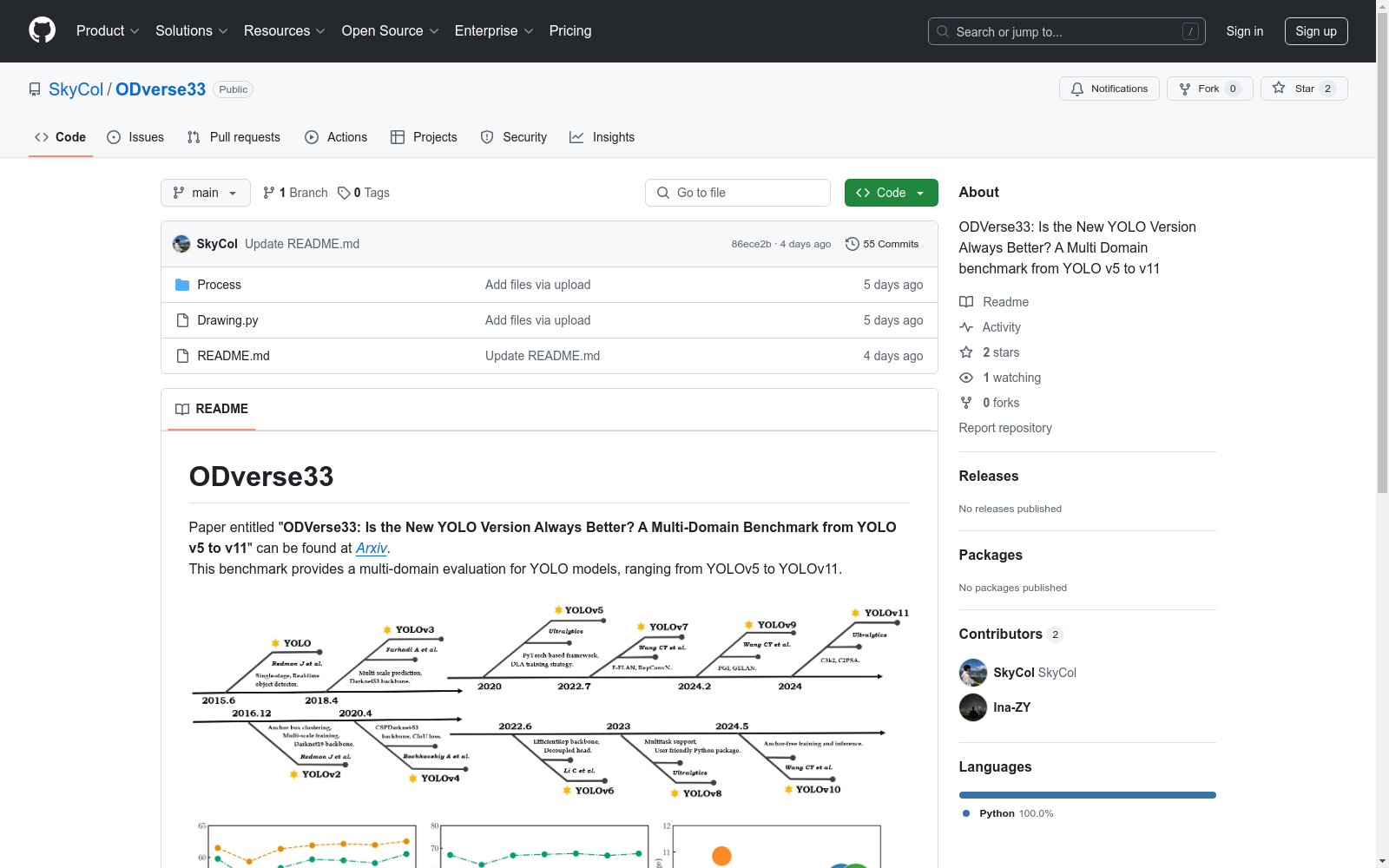Open the Releases section heading
Screen dimensions: 1389x868
click(x=989, y=476)
